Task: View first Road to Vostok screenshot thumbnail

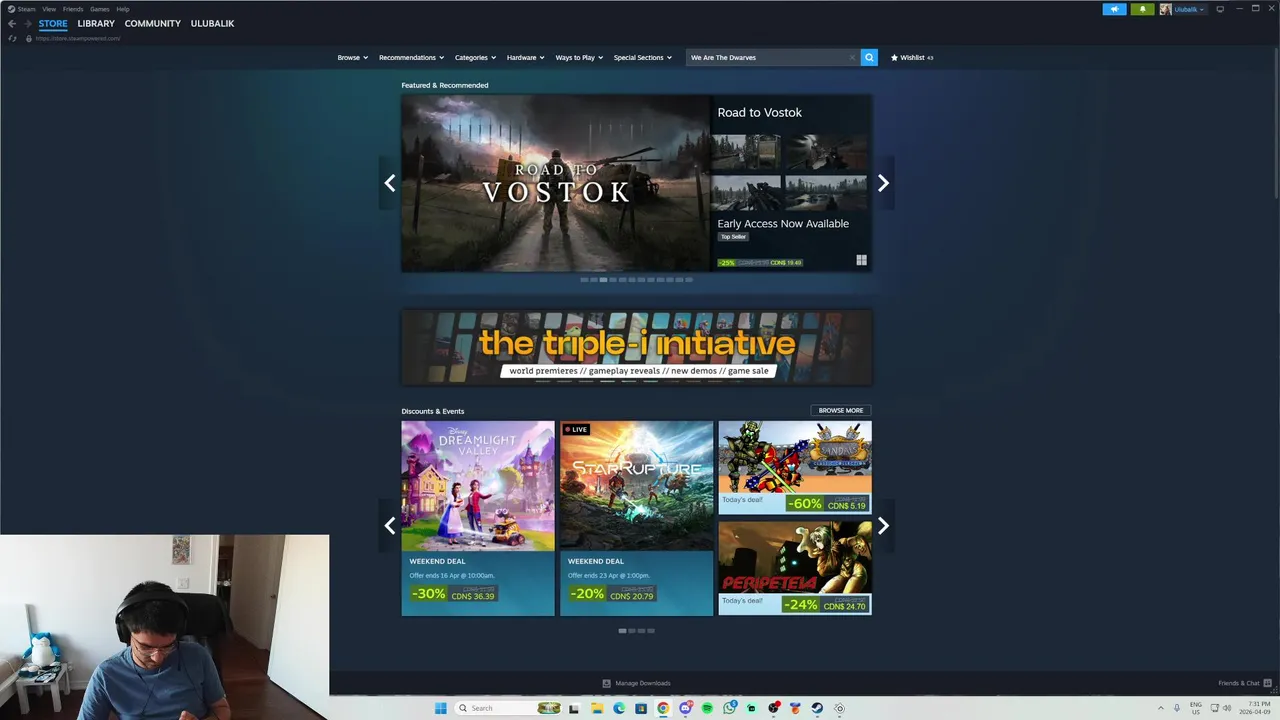Action: [x=746, y=152]
